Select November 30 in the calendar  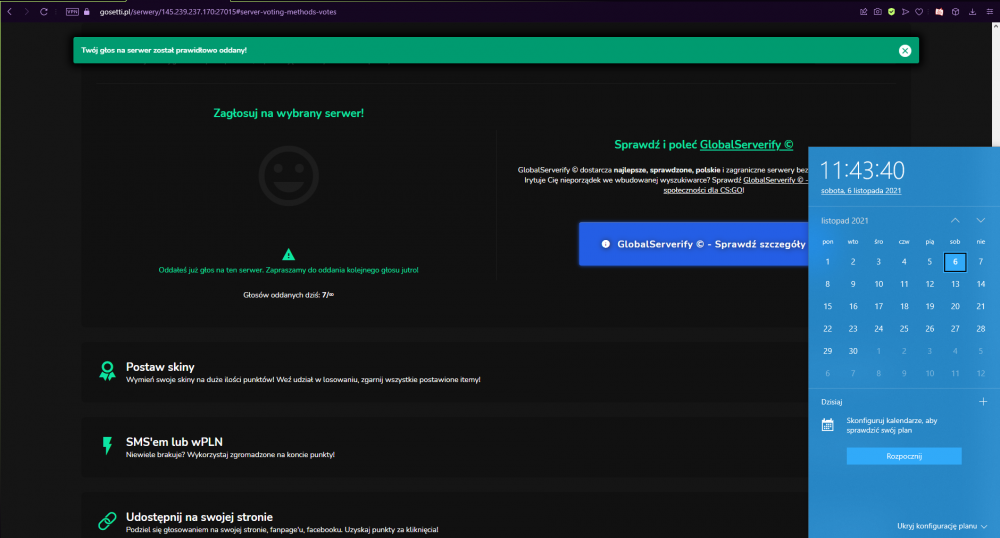coord(853,351)
